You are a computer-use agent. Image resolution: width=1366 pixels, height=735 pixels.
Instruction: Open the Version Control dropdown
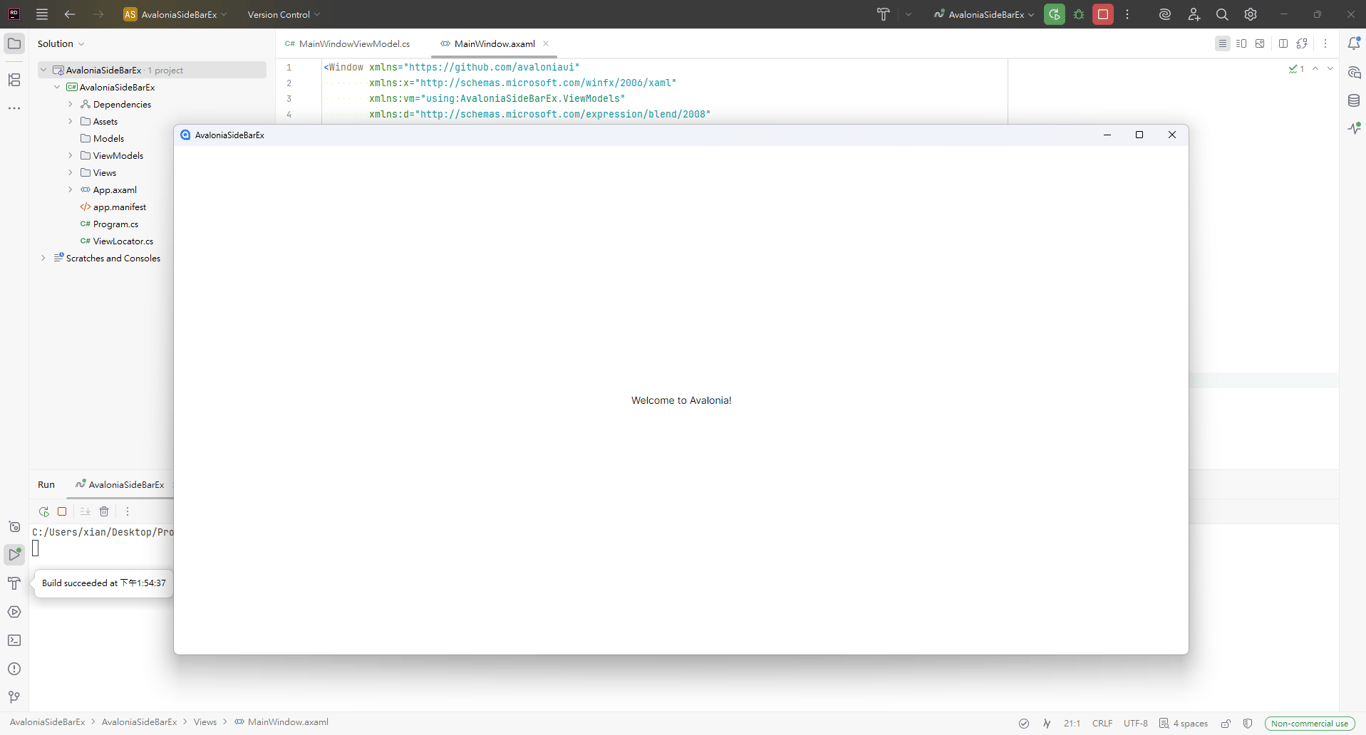(284, 15)
